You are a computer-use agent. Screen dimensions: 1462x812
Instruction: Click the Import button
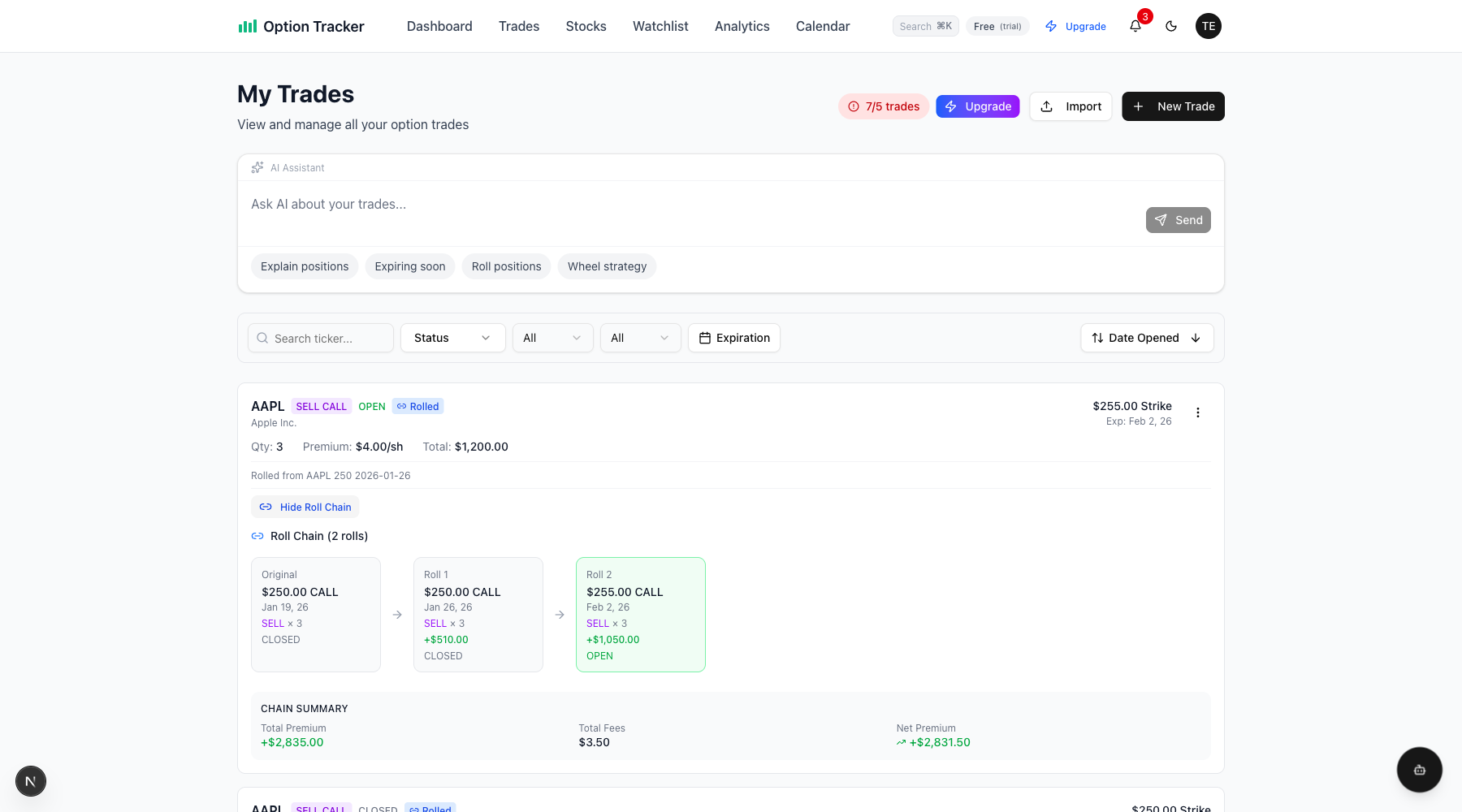pyautogui.click(x=1071, y=106)
